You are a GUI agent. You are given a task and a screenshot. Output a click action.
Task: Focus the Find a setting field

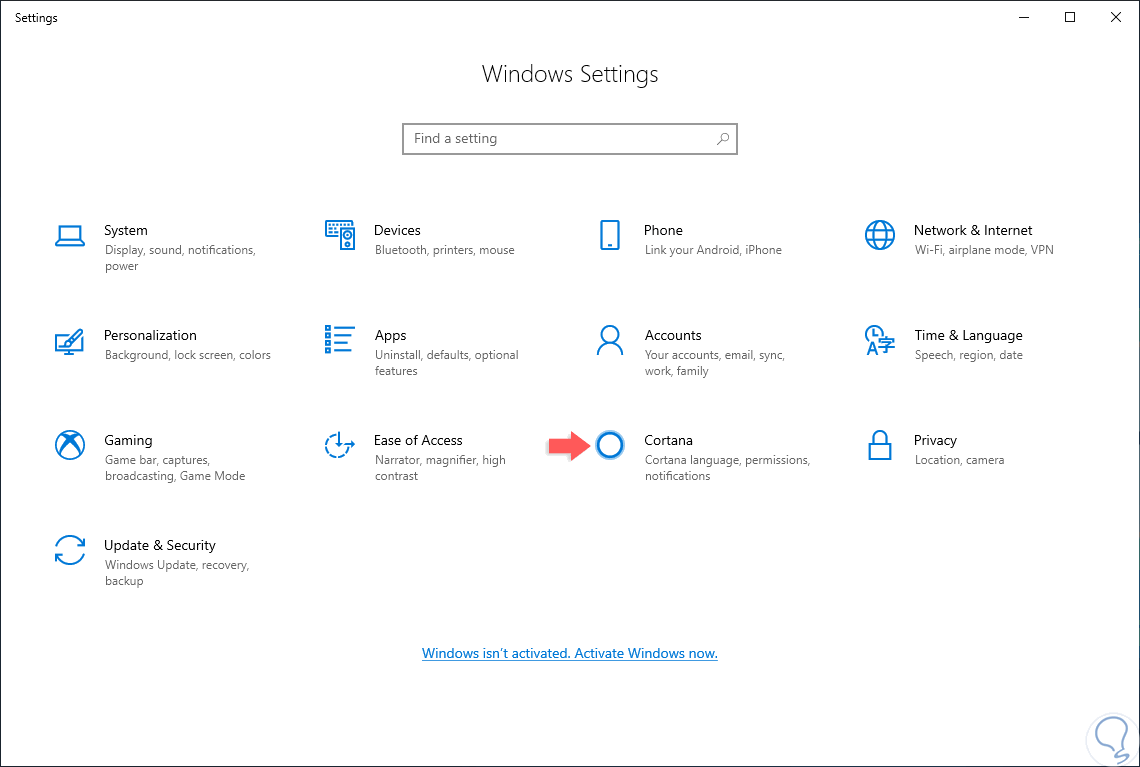[570, 139]
